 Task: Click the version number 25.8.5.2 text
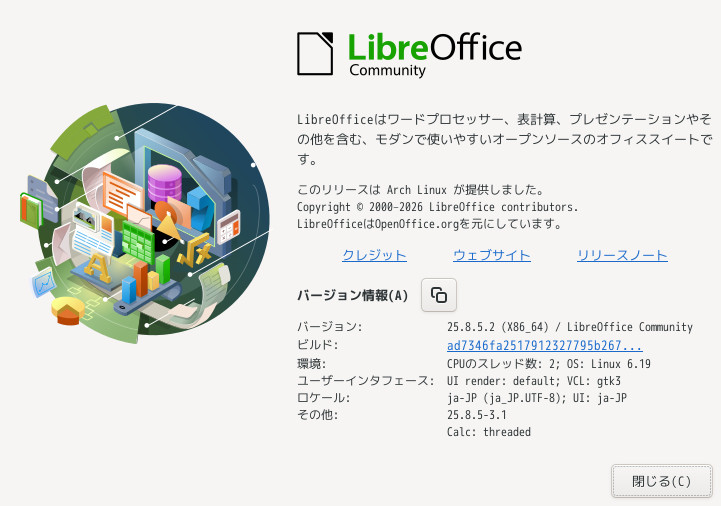(471, 327)
